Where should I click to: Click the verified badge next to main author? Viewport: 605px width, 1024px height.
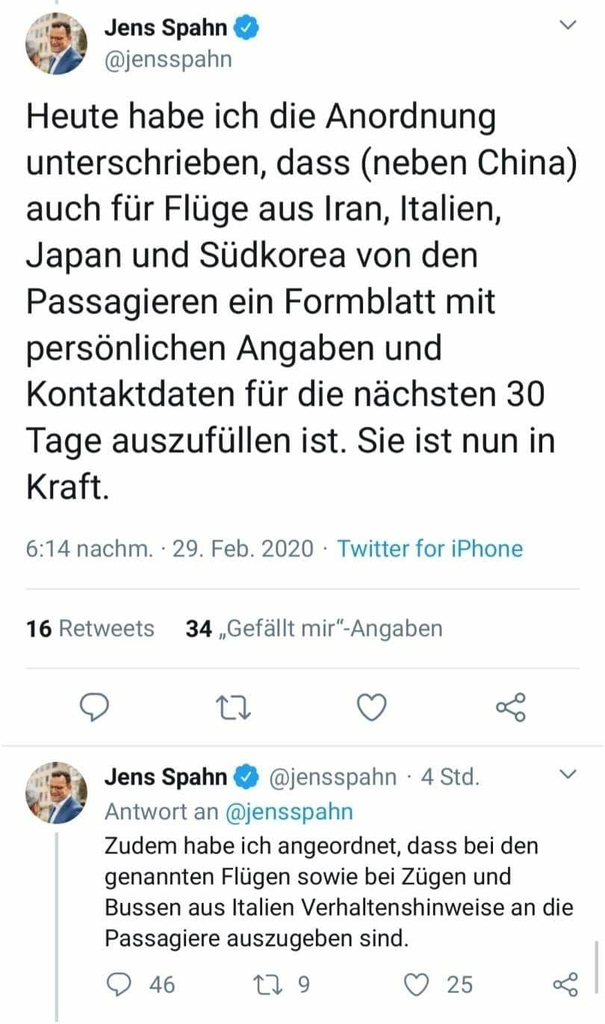coord(247,29)
